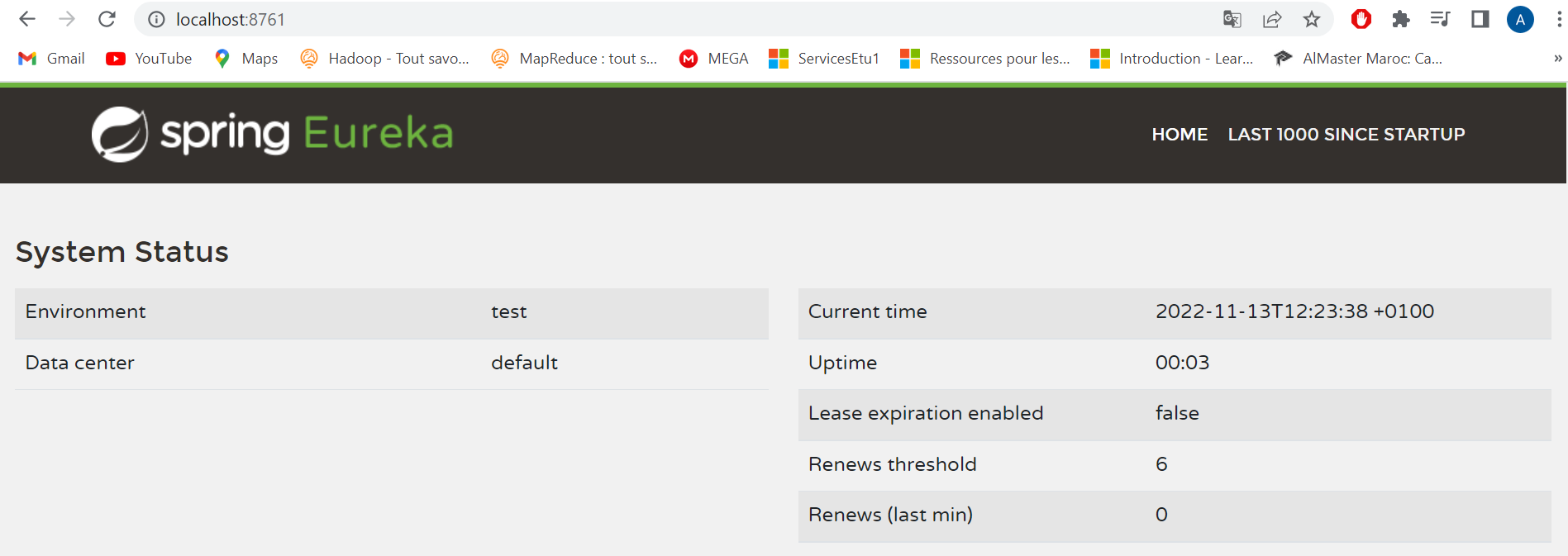Screen dimensions: 1568x556
Task: Open the browser extensions puzzle icon
Action: tap(1400, 19)
